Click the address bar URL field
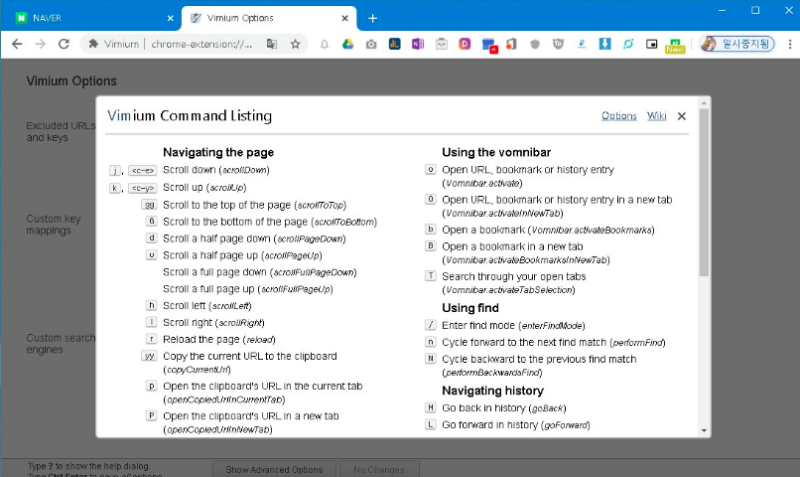 tap(200, 44)
